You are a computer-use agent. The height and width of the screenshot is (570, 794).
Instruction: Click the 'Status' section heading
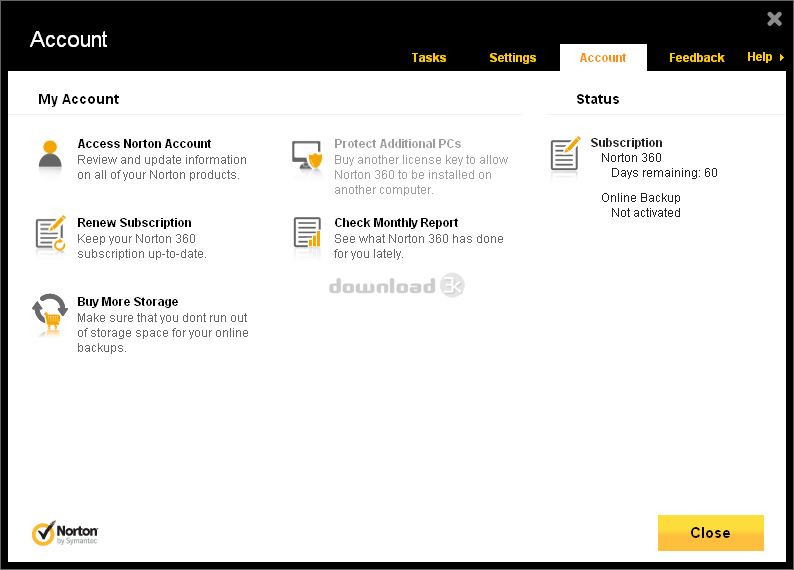click(598, 99)
